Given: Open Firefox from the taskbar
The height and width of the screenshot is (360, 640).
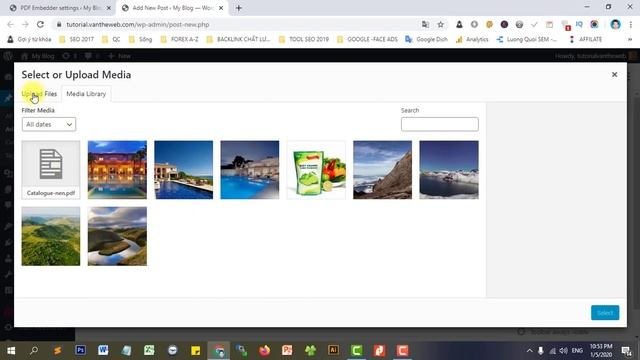Looking at the screenshot, I should point(264,350).
